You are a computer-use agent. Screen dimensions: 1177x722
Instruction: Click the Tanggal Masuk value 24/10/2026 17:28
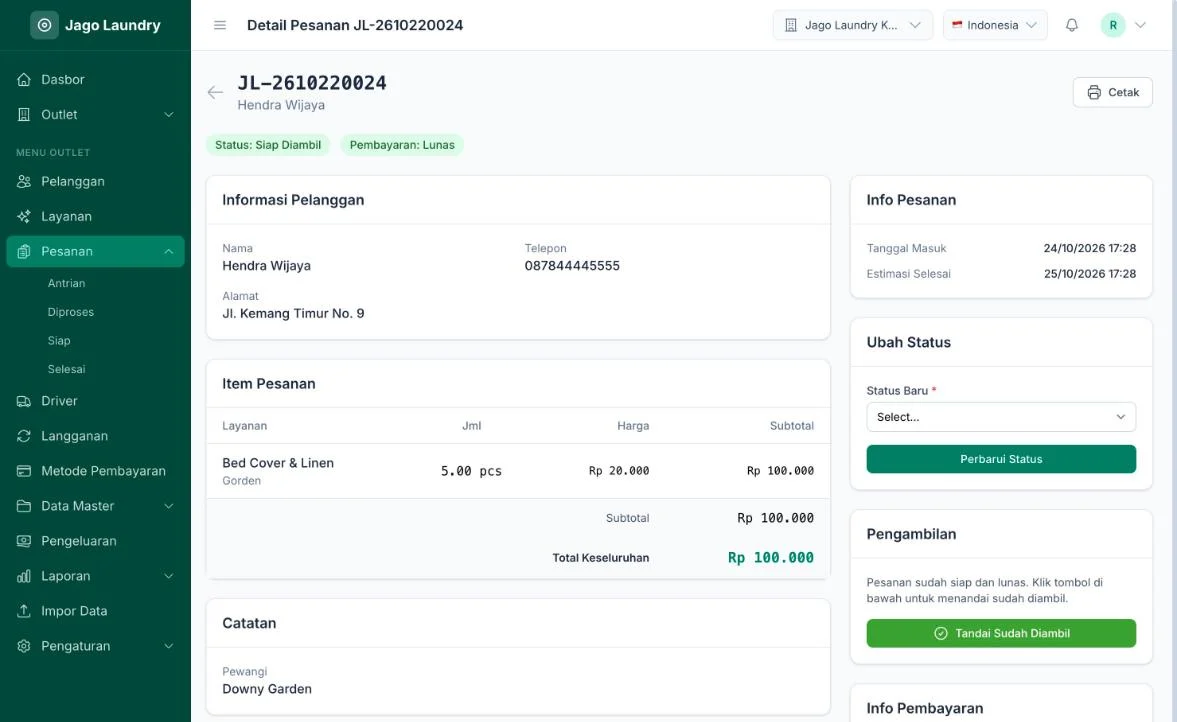[1089, 248]
